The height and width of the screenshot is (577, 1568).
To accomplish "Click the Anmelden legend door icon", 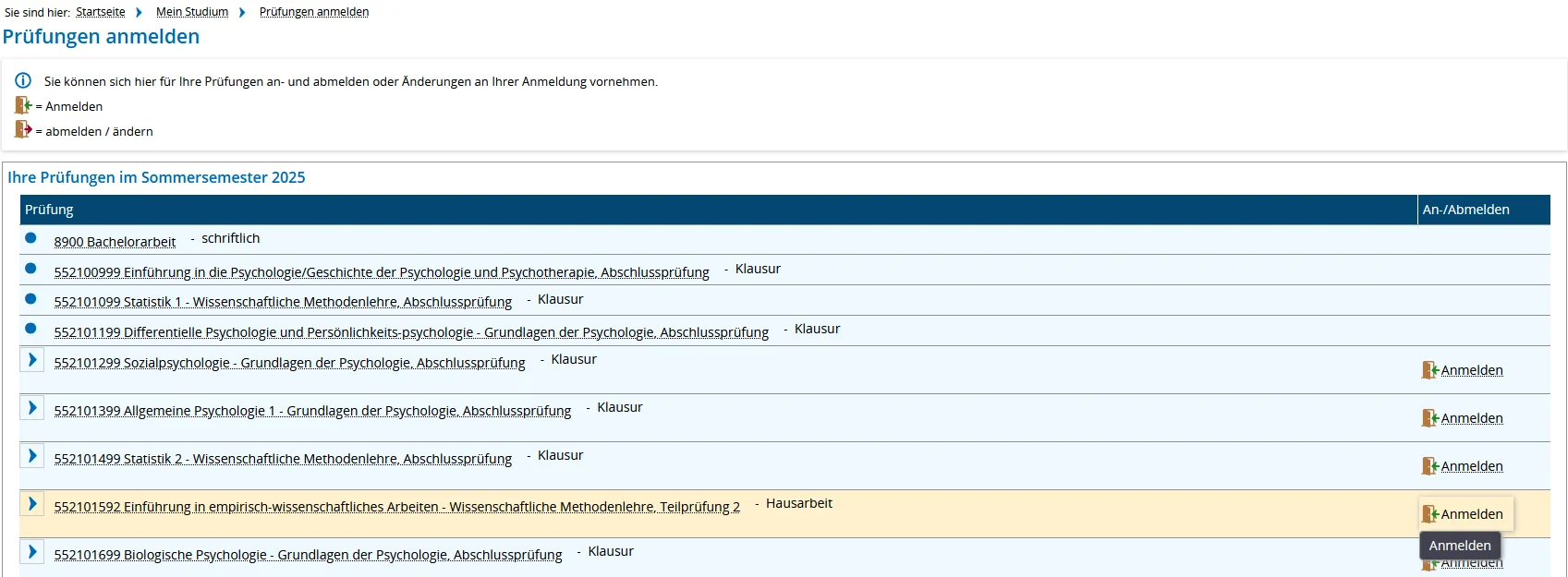I will click(23, 105).
